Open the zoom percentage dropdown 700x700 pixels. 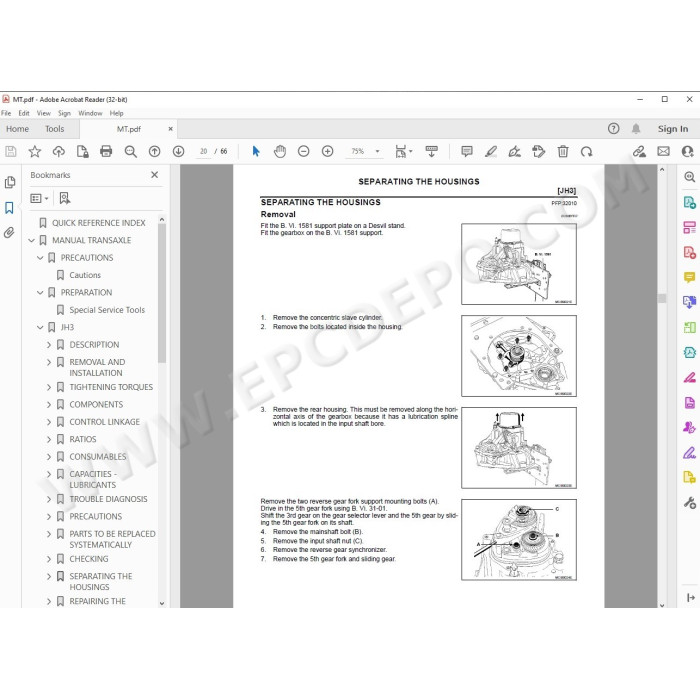[378, 151]
